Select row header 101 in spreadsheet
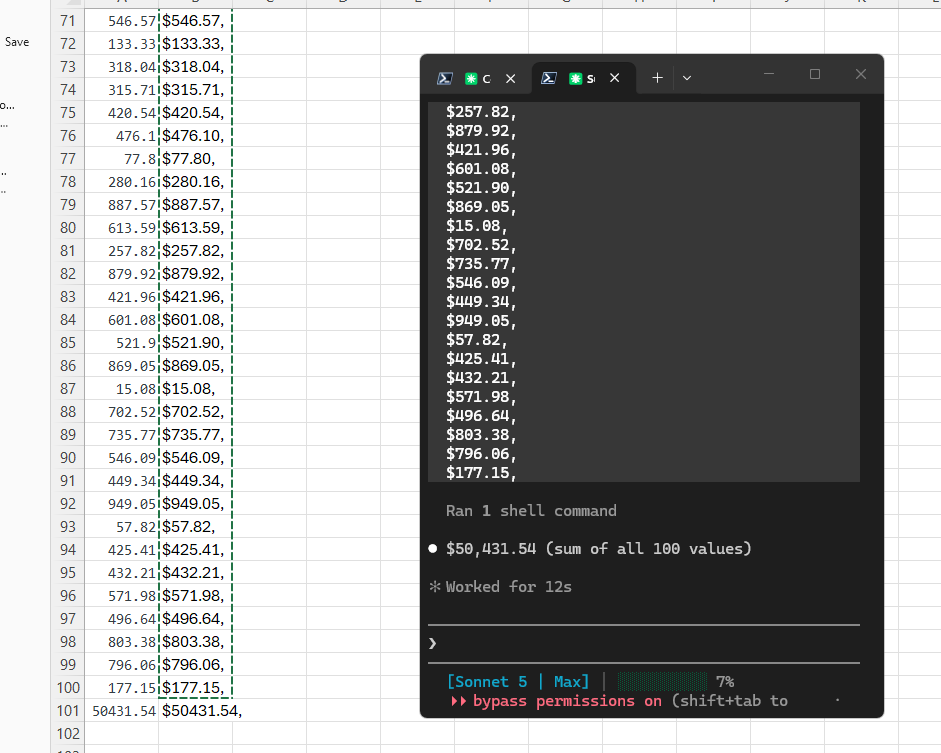 67,711
